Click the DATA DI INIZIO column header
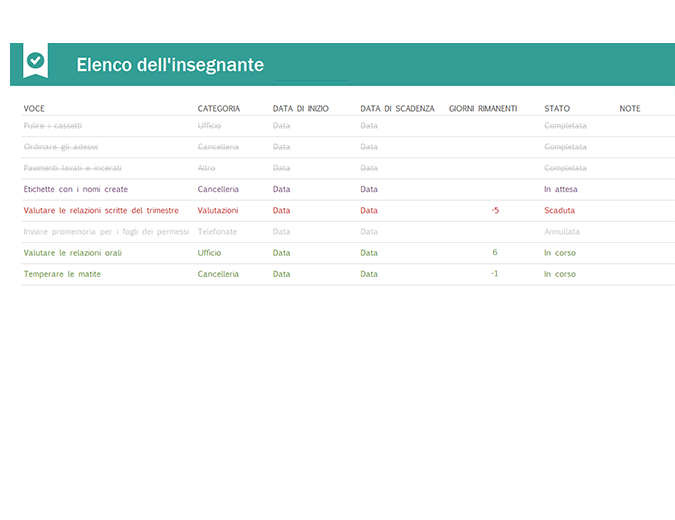 click(x=300, y=108)
